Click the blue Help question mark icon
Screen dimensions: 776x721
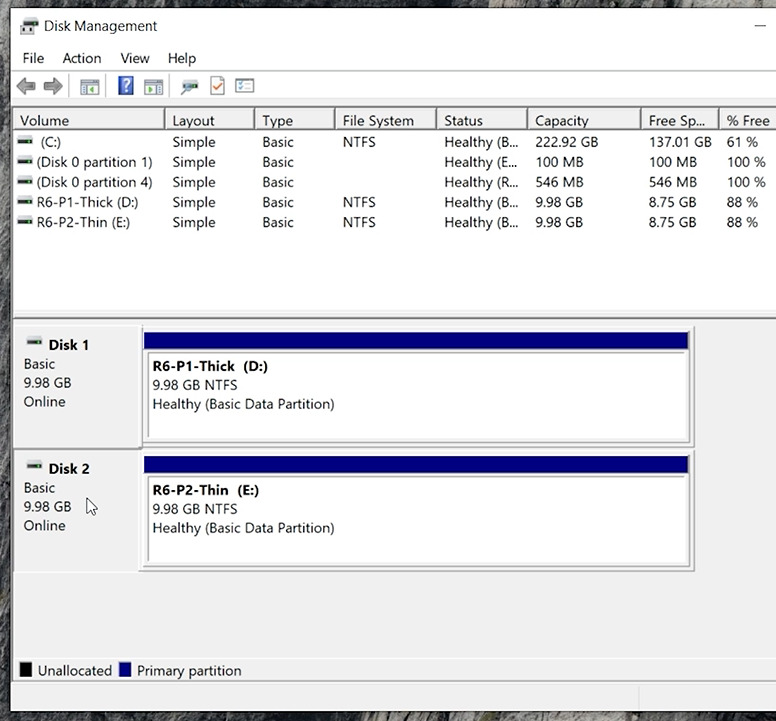click(126, 86)
